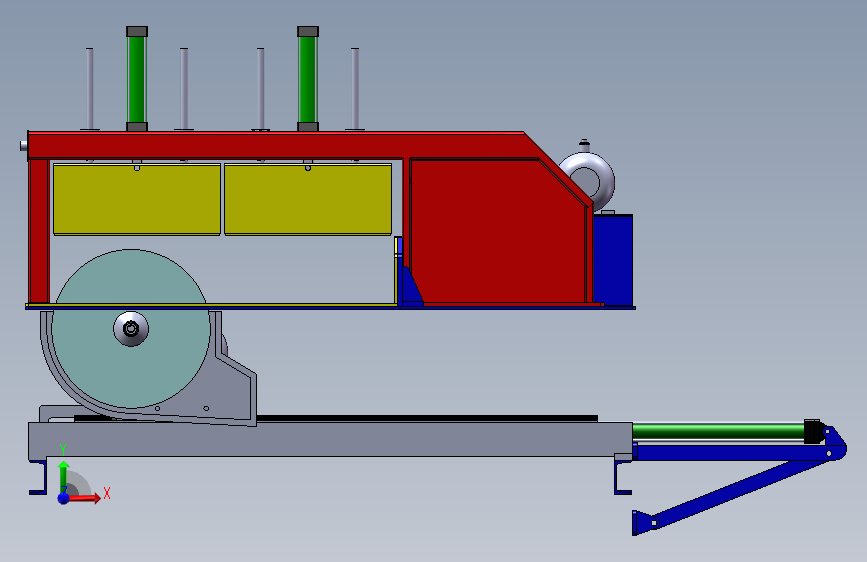The height and width of the screenshot is (562, 867).
Task: Select the leftmost gray guide rod on top
Action: tap(90, 90)
